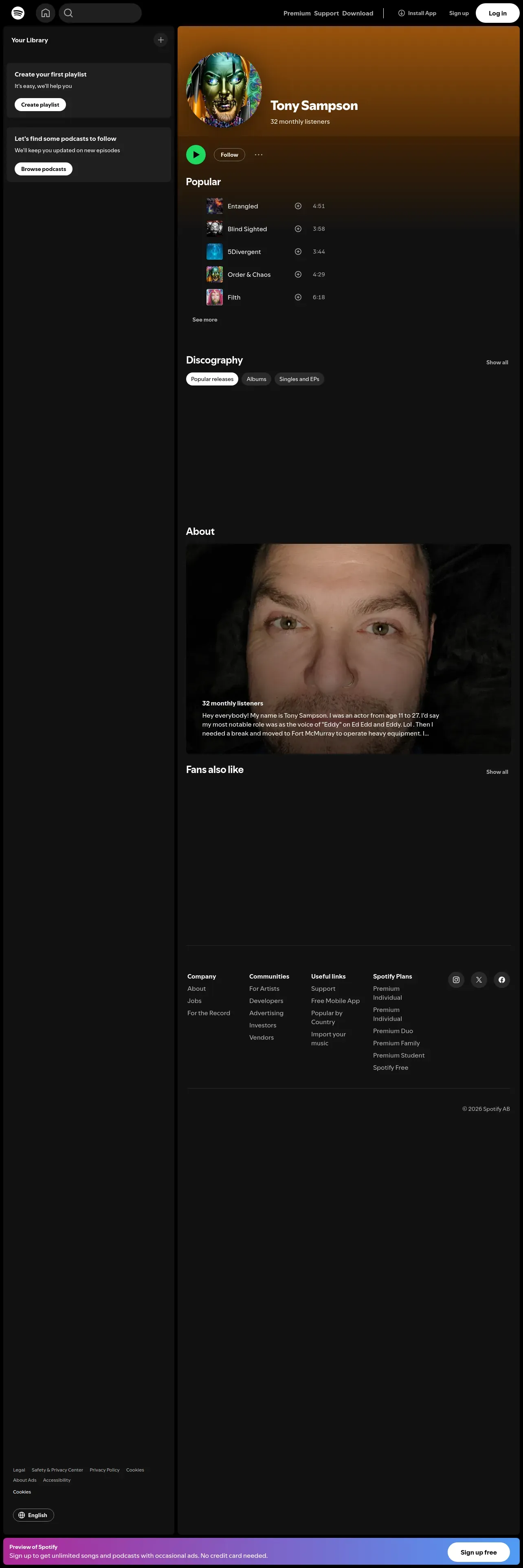Image resolution: width=523 pixels, height=1568 pixels.
Task: Click the Blind Sighted cover art
Action: tap(214, 229)
